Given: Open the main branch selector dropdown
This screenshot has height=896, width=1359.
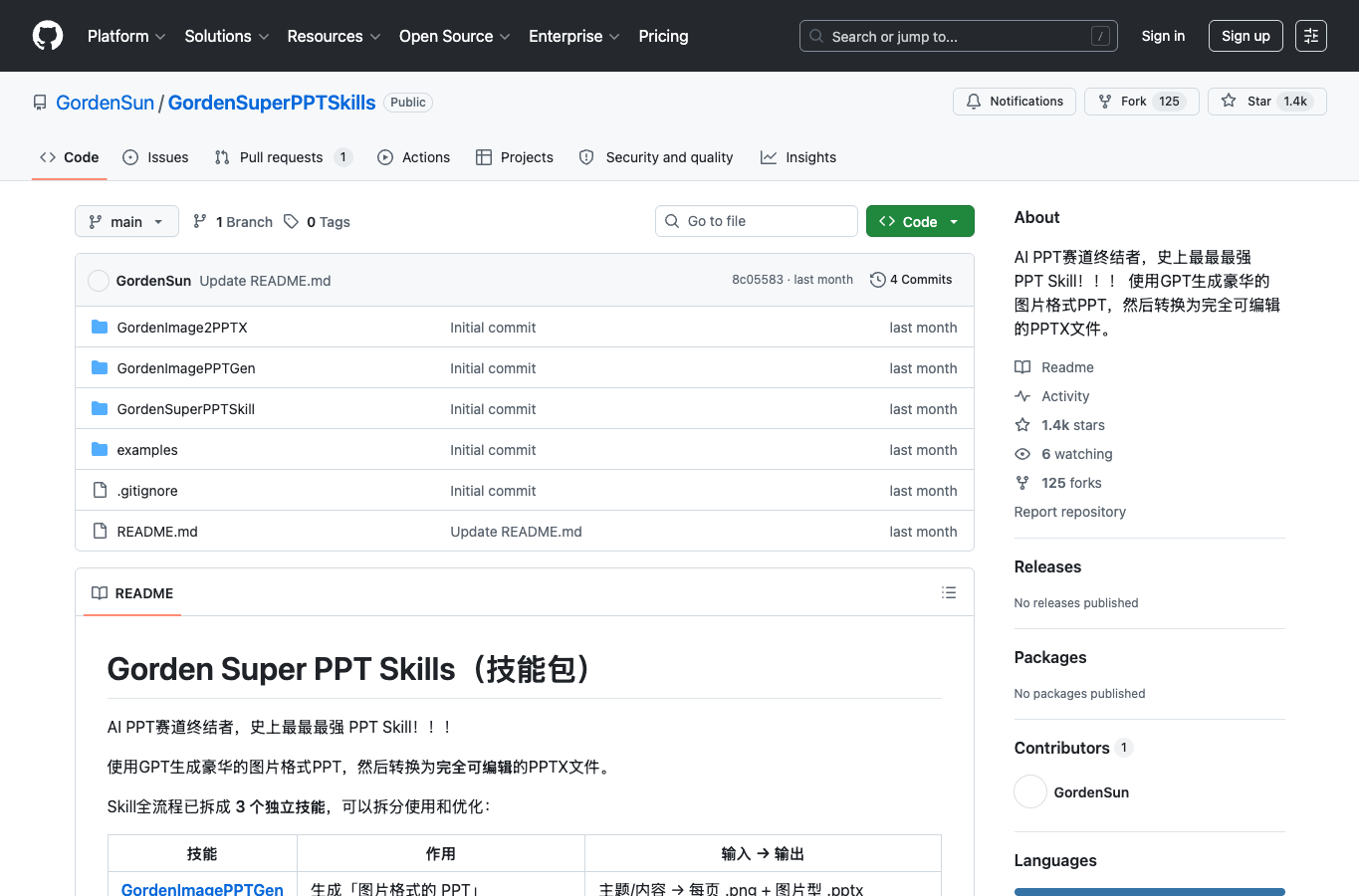Looking at the screenshot, I should (x=126, y=221).
